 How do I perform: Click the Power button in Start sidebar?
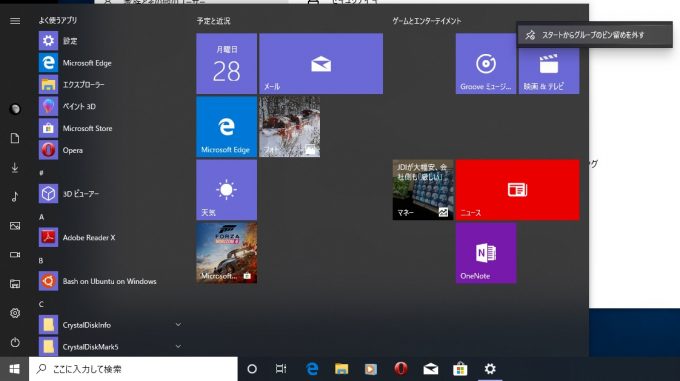15,342
